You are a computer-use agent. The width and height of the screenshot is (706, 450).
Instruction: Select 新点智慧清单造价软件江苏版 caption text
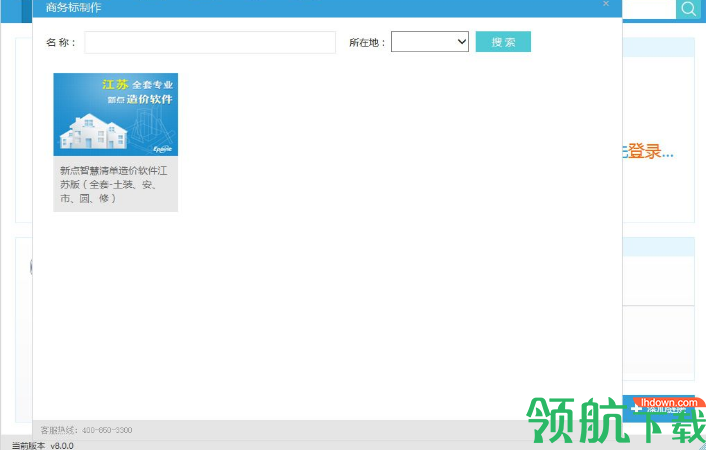(113, 184)
